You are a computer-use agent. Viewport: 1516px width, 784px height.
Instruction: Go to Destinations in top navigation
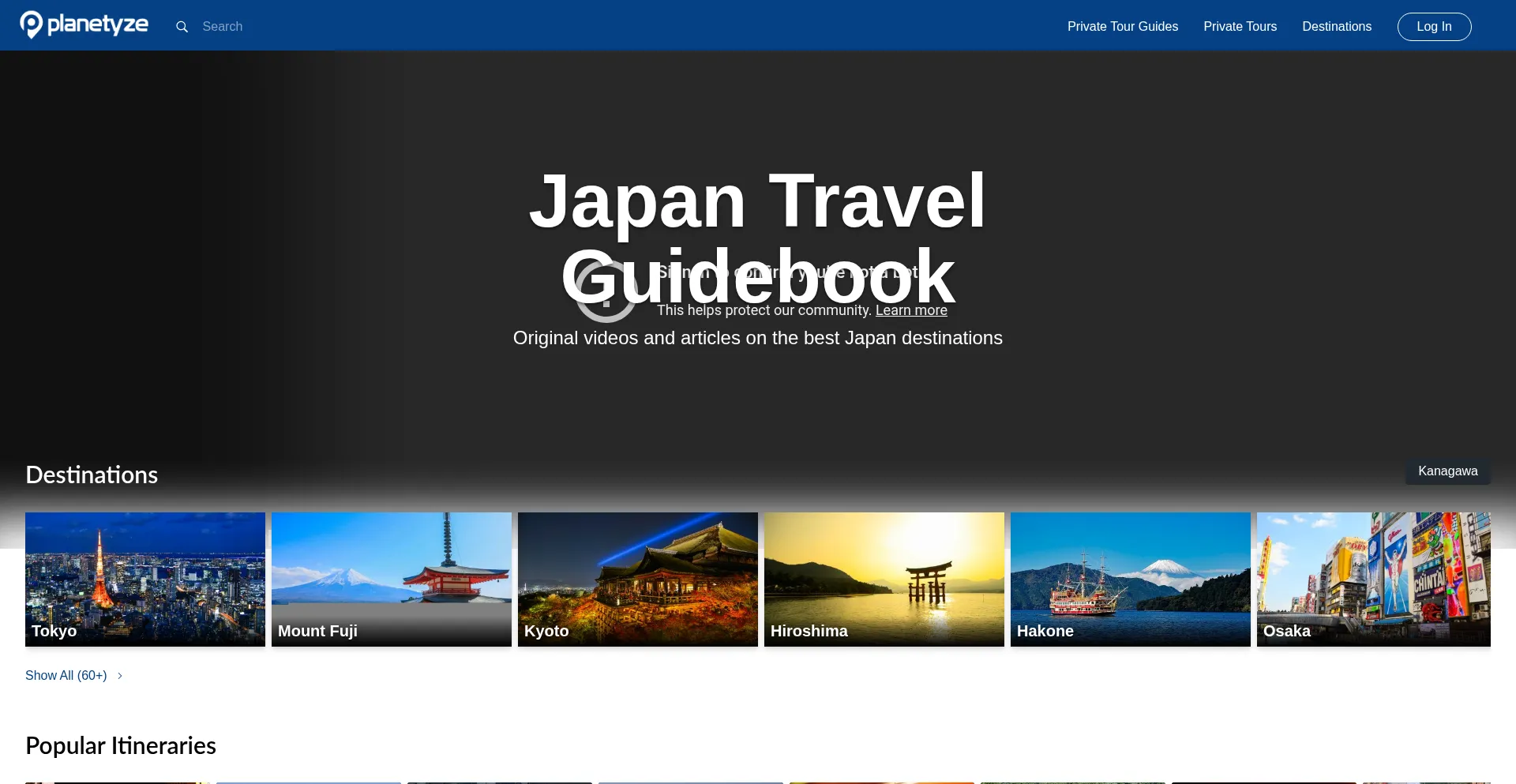pos(1336,27)
